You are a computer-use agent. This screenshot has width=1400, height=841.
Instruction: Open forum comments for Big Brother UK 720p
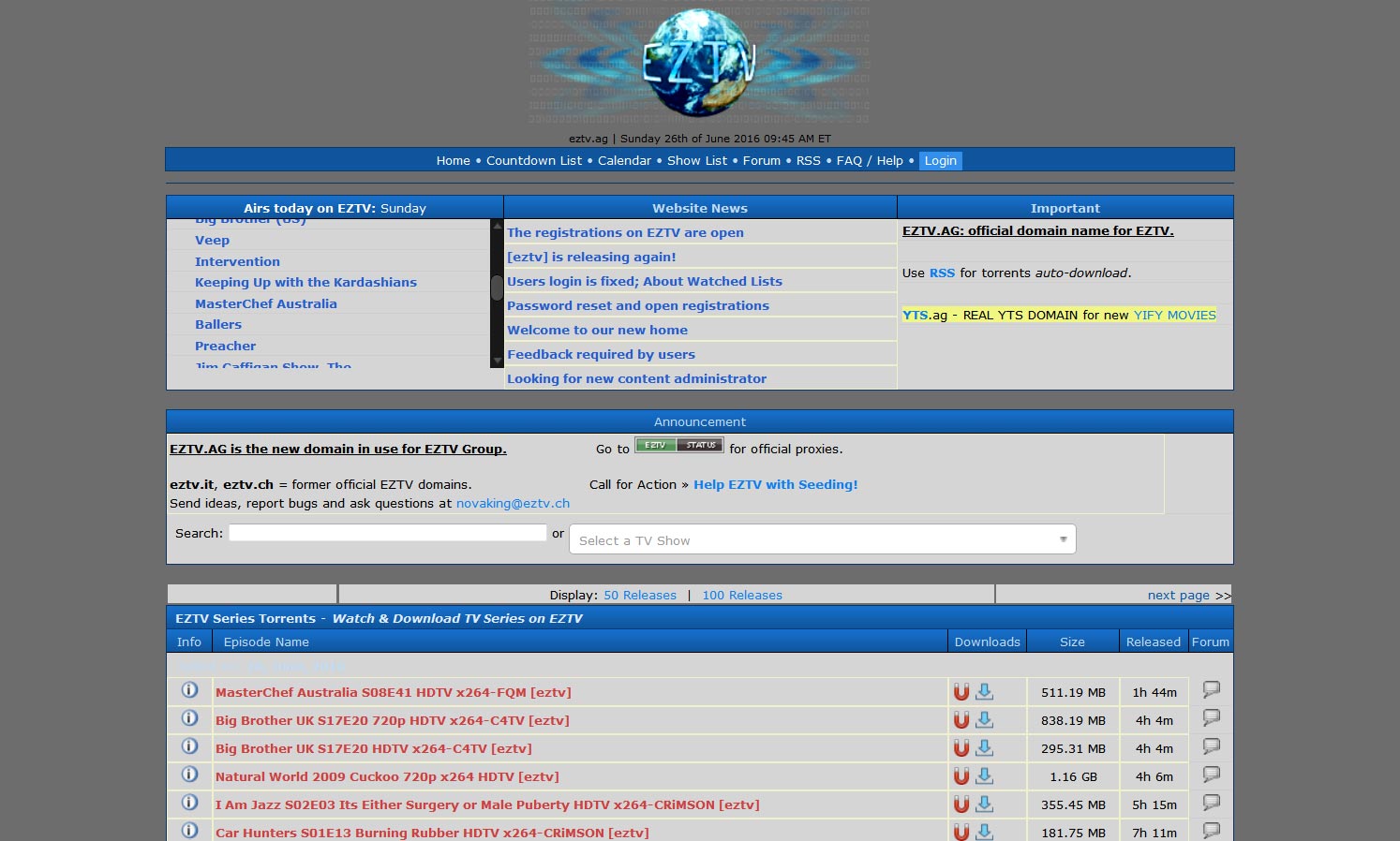tap(1211, 718)
